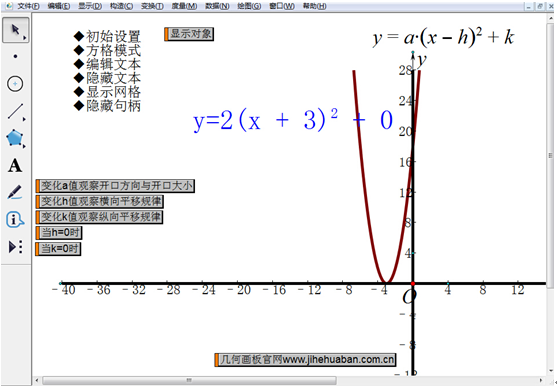Click the y-axis tick label 28
The width and height of the screenshot is (557, 386).
405,70
